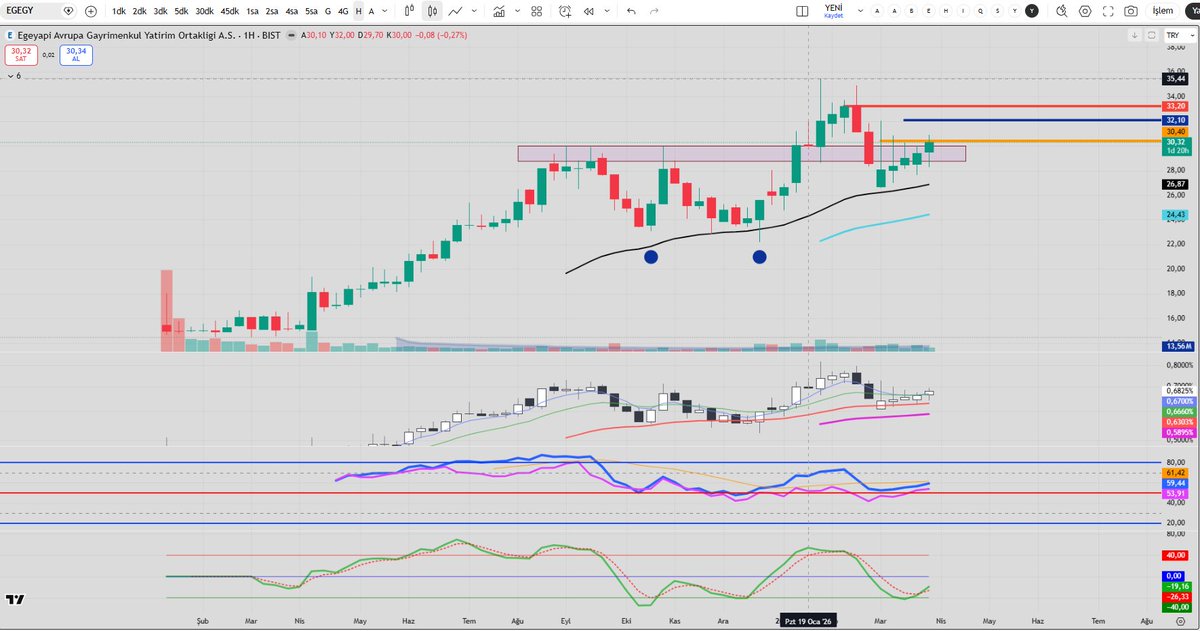The image size is (1200, 631).
Task: Switch to the 30dk interval
Action: pyautogui.click(x=205, y=11)
